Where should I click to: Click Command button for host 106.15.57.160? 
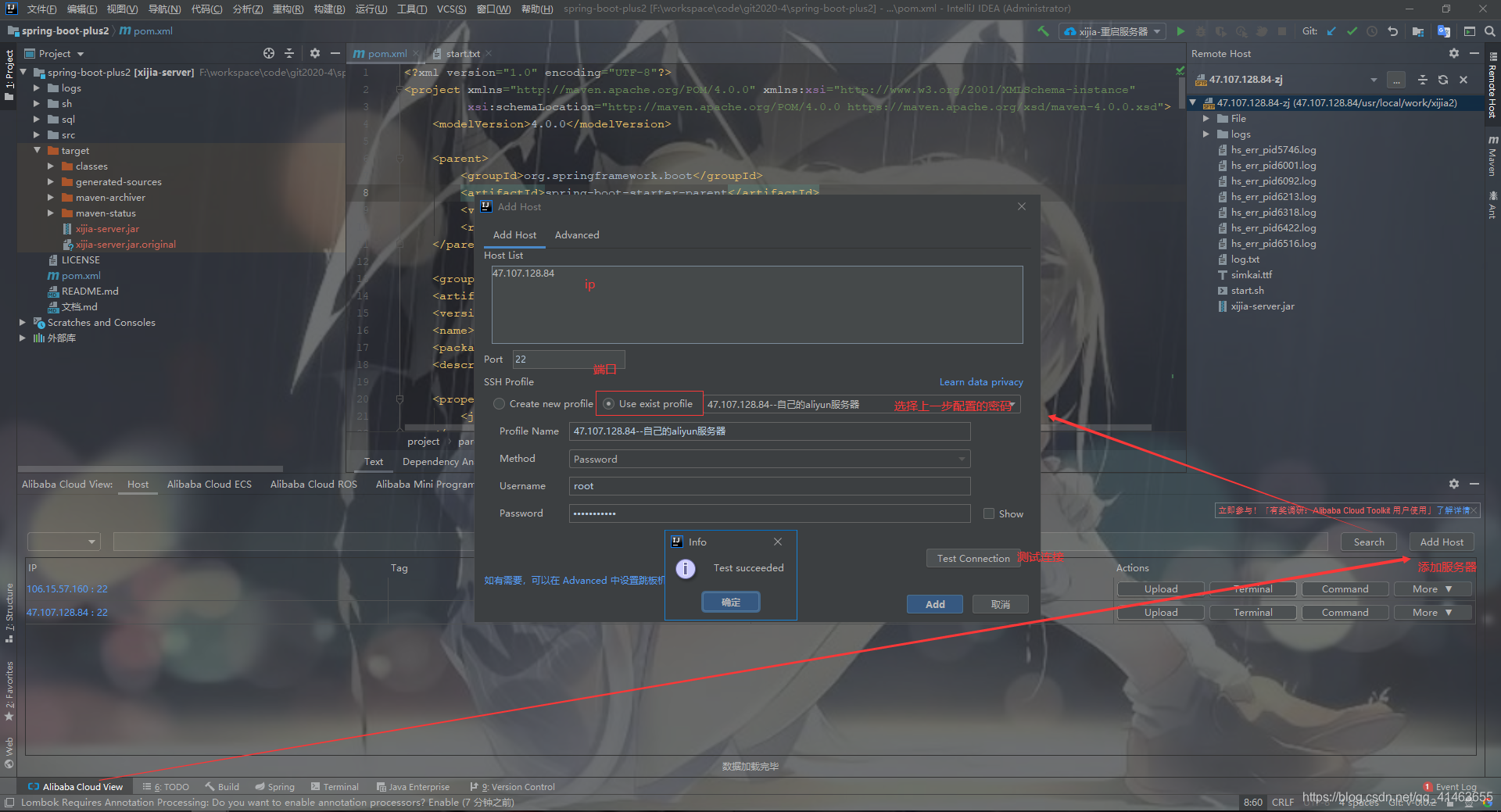(1345, 589)
